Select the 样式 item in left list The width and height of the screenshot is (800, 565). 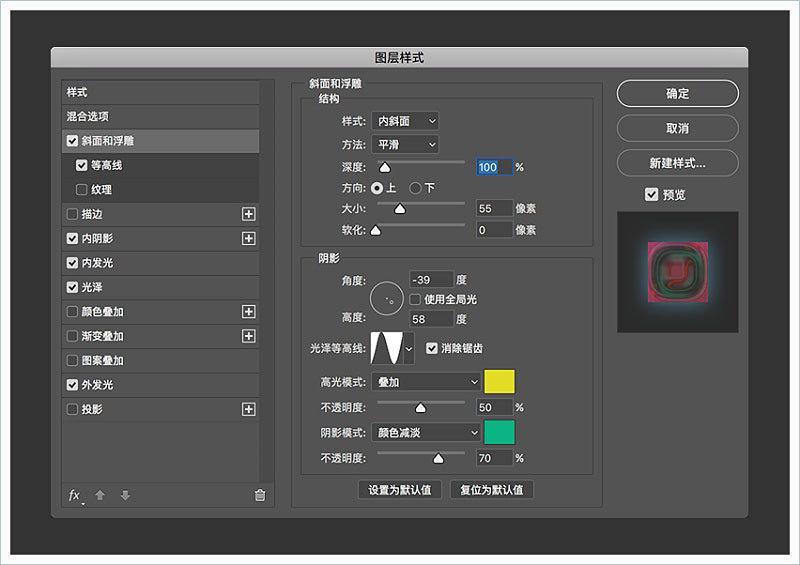pos(160,92)
